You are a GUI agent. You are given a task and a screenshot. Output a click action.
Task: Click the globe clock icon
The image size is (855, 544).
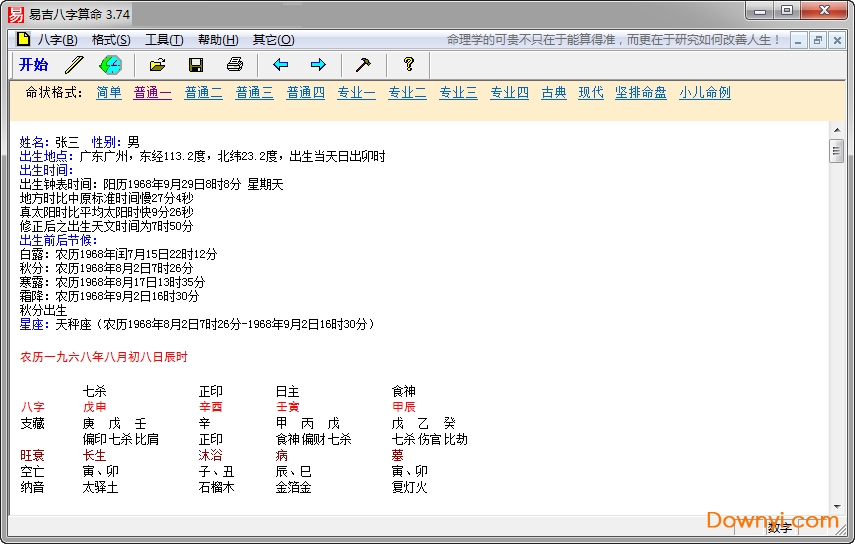[110, 65]
